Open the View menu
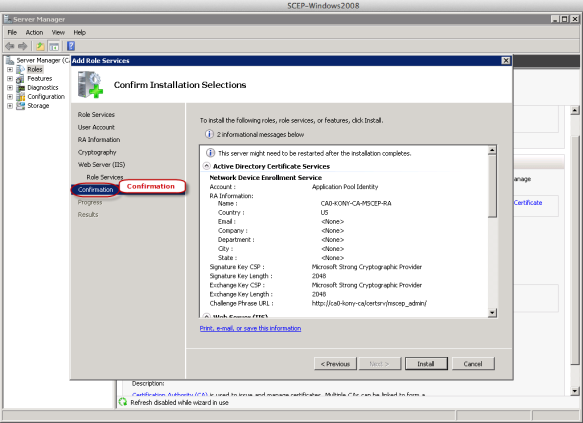Viewport: 583px width, 423px height. (58, 32)
